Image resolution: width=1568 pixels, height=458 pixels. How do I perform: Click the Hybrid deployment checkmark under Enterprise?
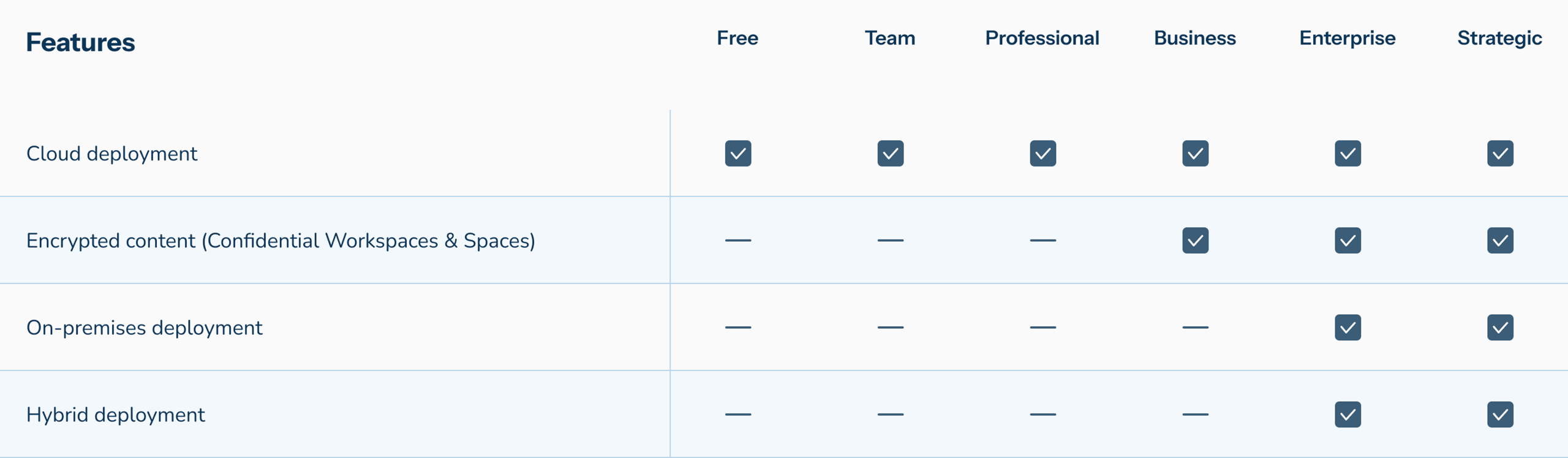tap(1348, 415)
